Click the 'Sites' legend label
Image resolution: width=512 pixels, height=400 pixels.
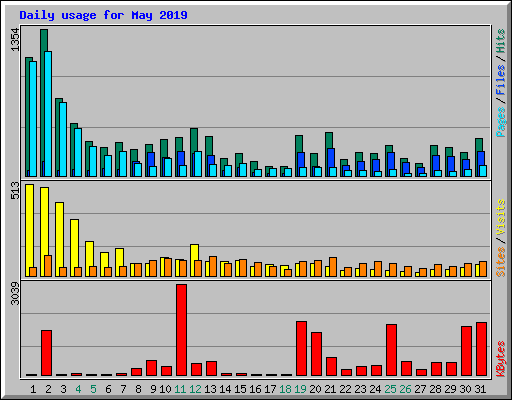(501, 262)
